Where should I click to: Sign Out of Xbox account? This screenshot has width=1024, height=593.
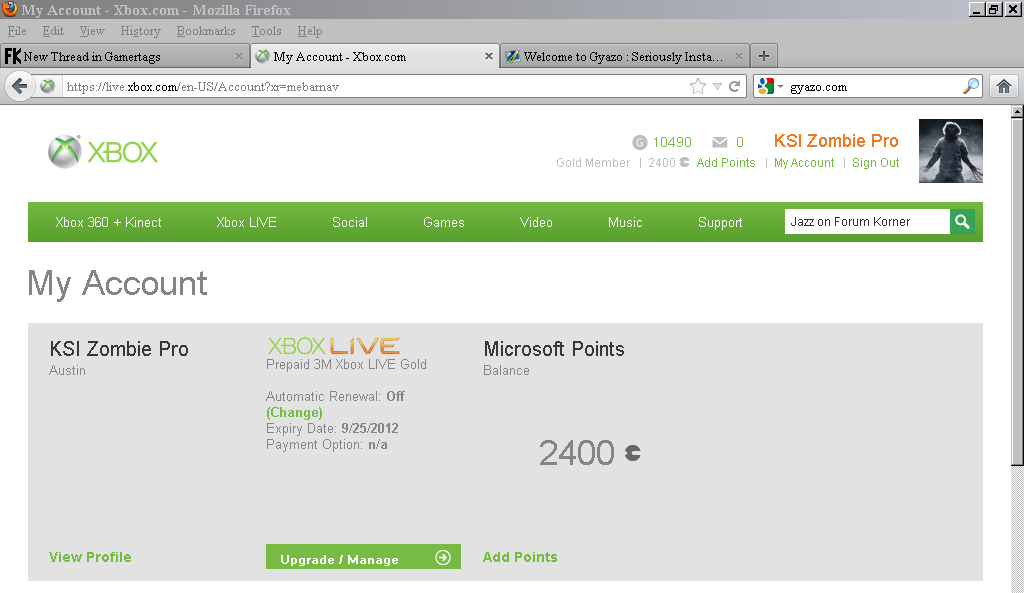pos(876,163)
